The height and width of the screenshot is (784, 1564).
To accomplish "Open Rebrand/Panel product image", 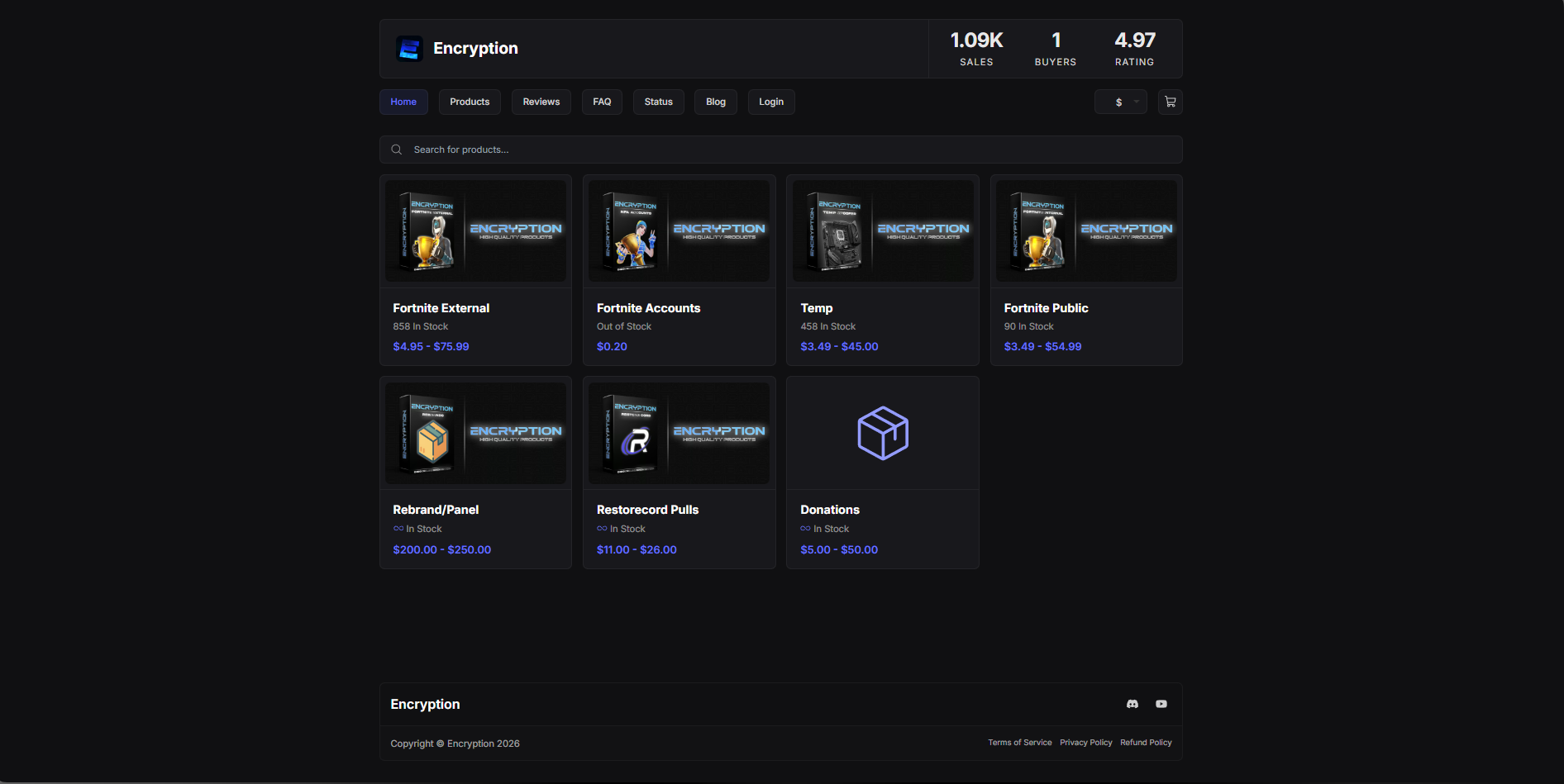I will 475,433.
